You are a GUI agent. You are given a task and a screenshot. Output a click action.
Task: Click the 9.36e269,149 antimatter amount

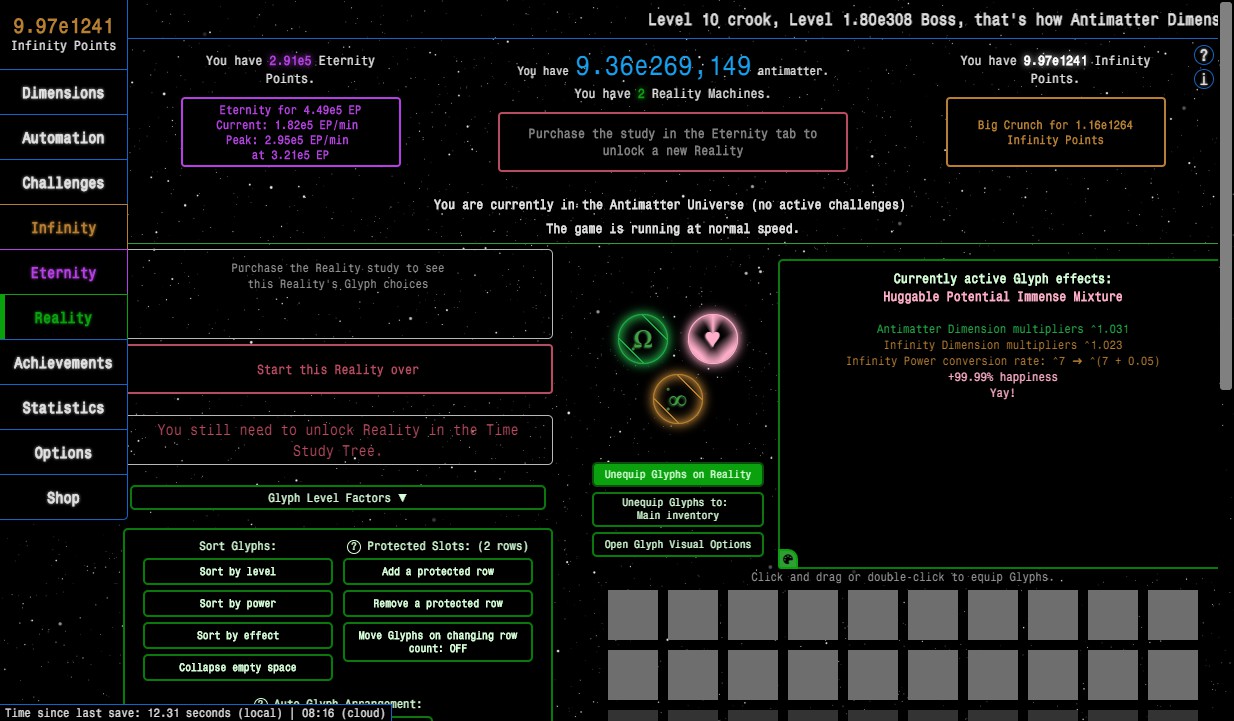click(663, 67)
